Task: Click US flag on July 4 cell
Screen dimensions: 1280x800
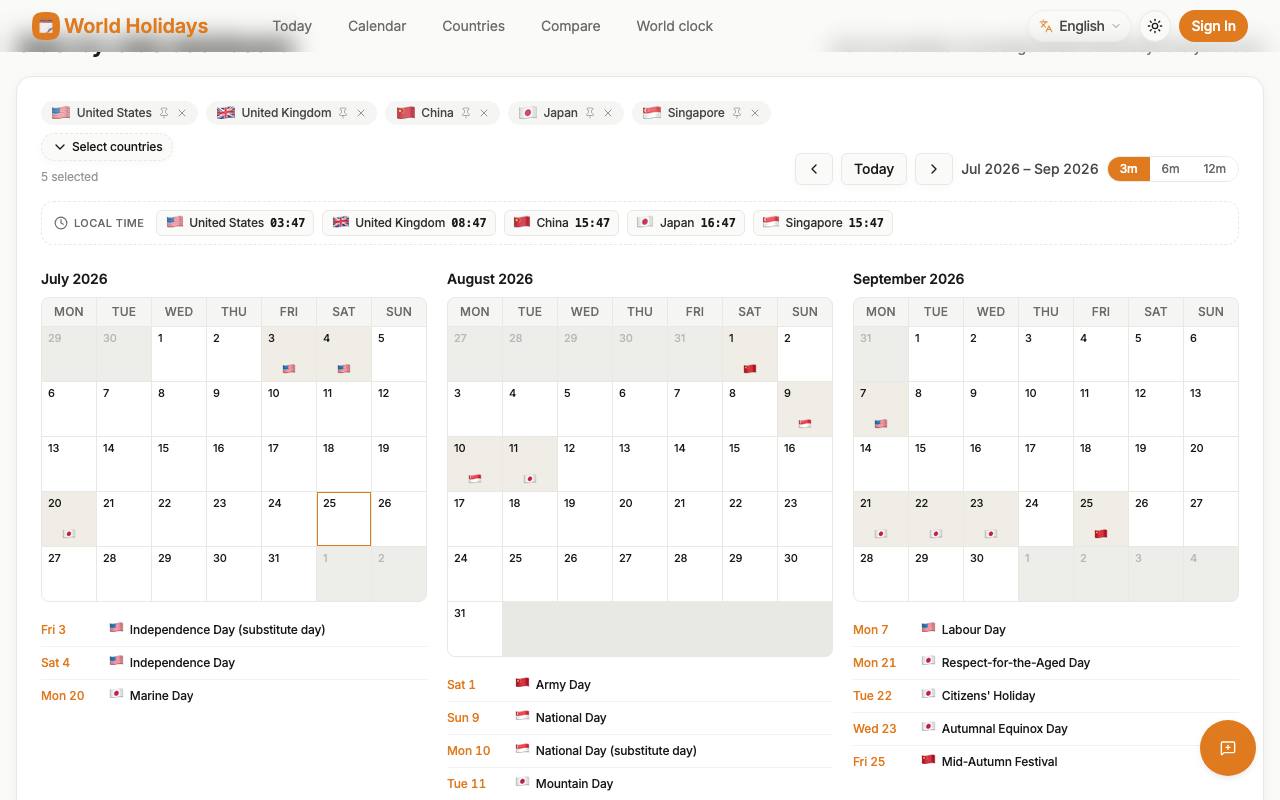Action: tap(344, 369)
